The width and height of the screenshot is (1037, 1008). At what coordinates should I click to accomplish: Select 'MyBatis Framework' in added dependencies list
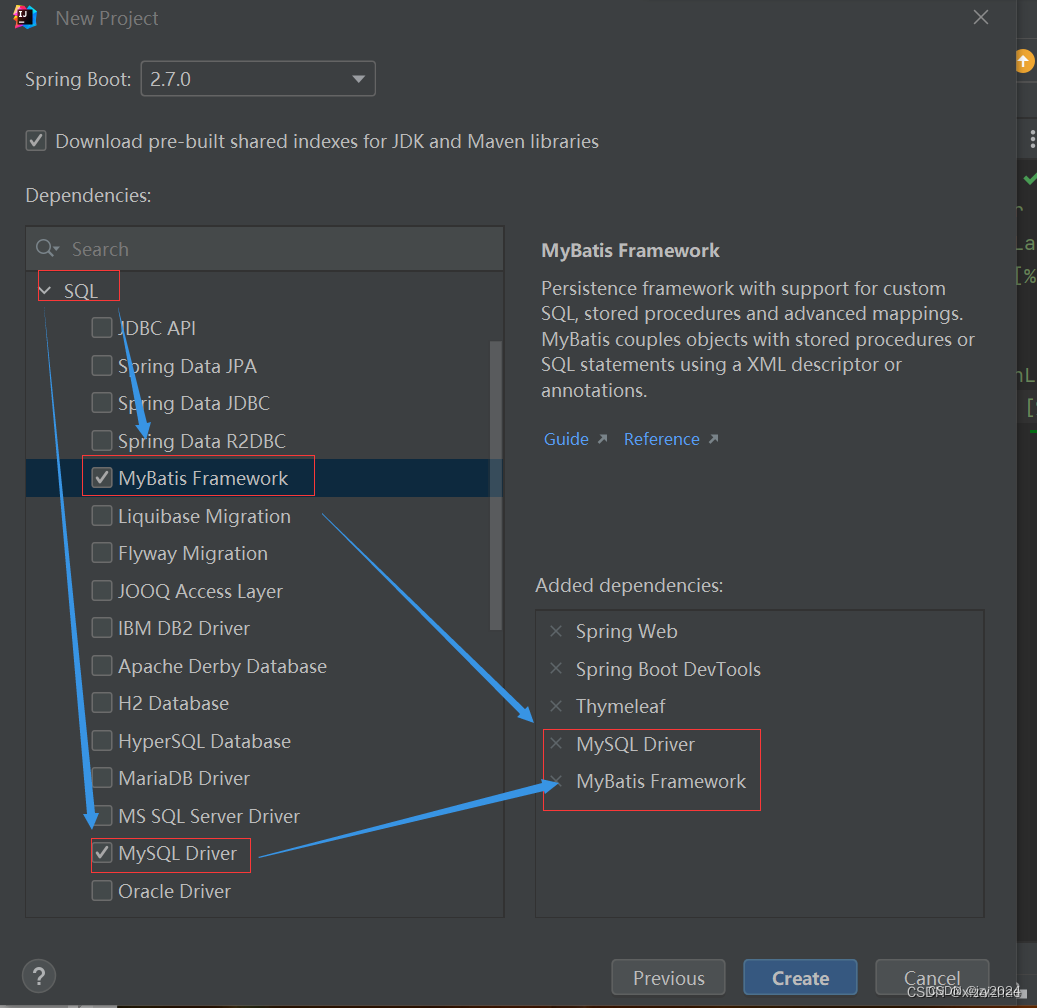661,781
